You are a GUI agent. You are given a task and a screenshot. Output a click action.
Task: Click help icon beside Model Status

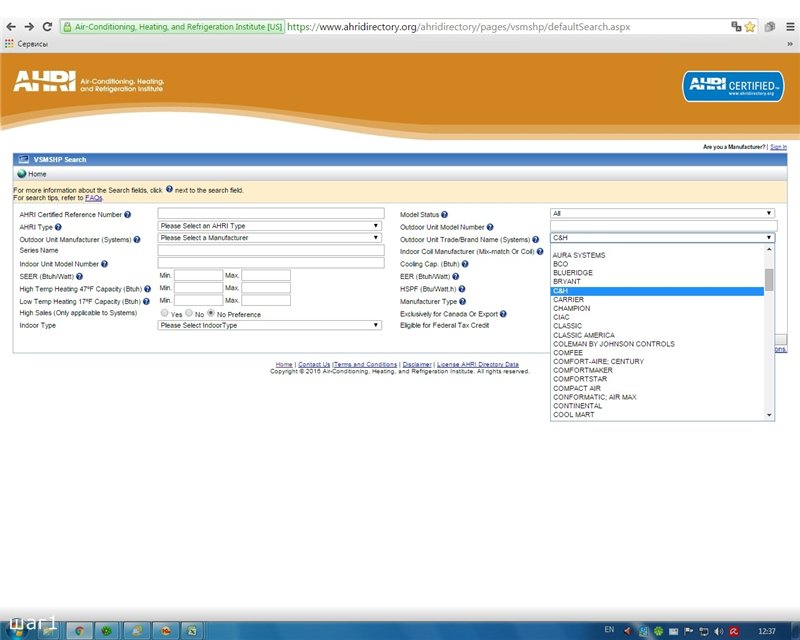[x=444, y=214]
